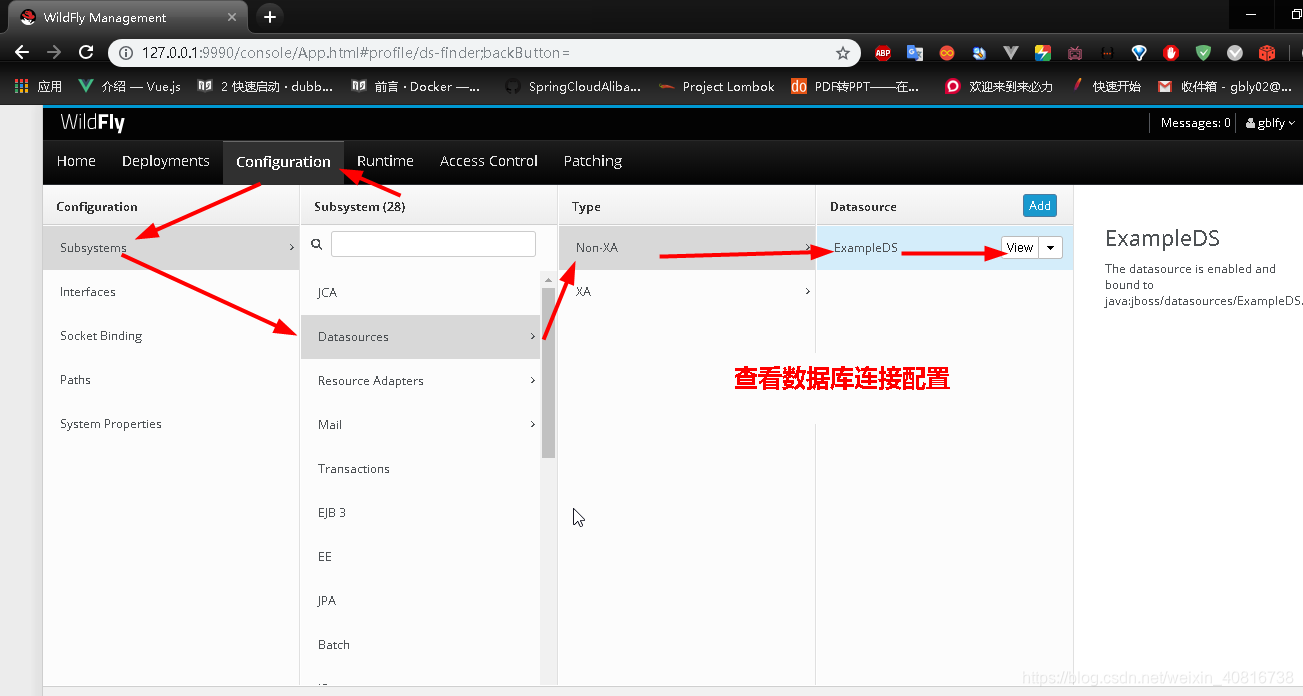Open the Google Translate extension
1303x696 pixels.
(915, 53)
